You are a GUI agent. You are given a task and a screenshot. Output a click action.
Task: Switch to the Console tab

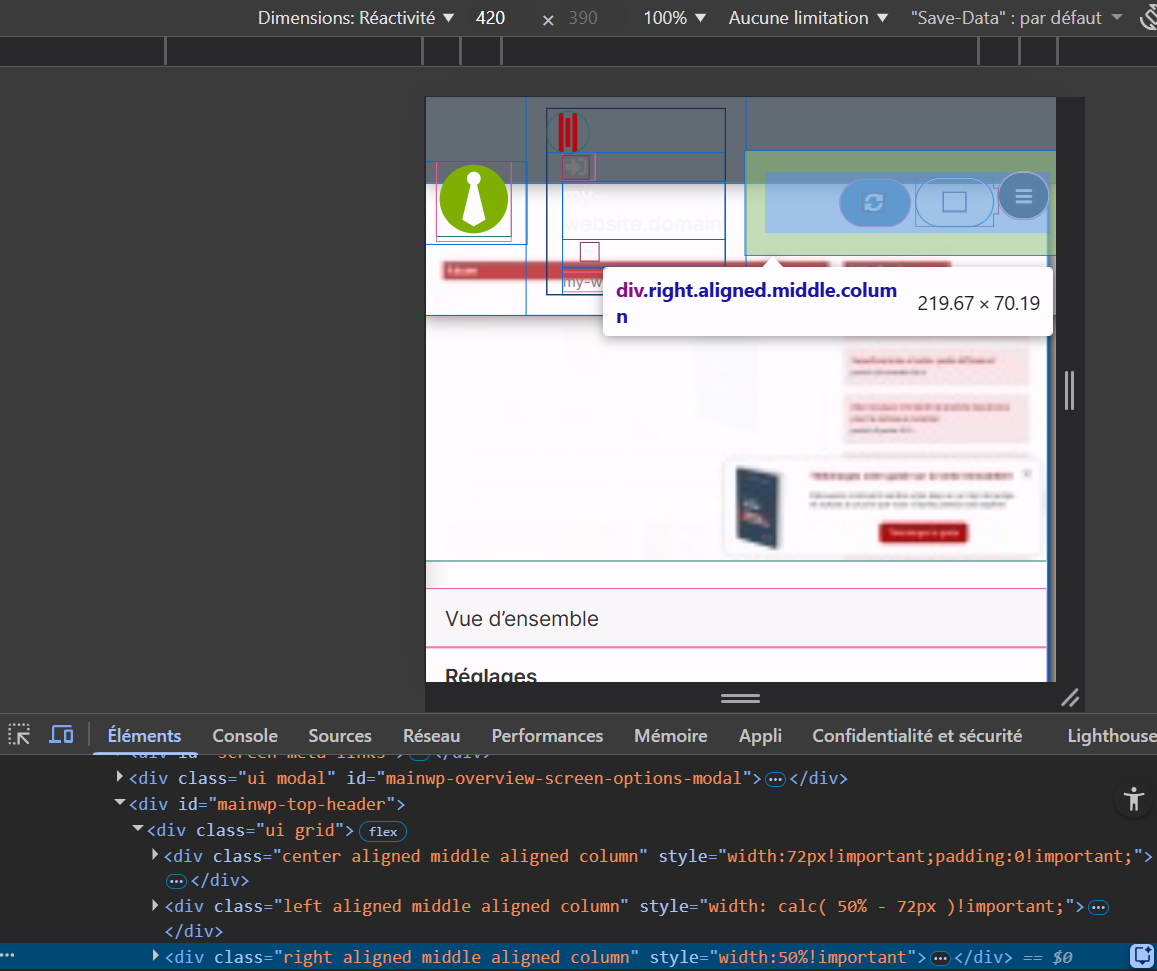pos(245,736)
